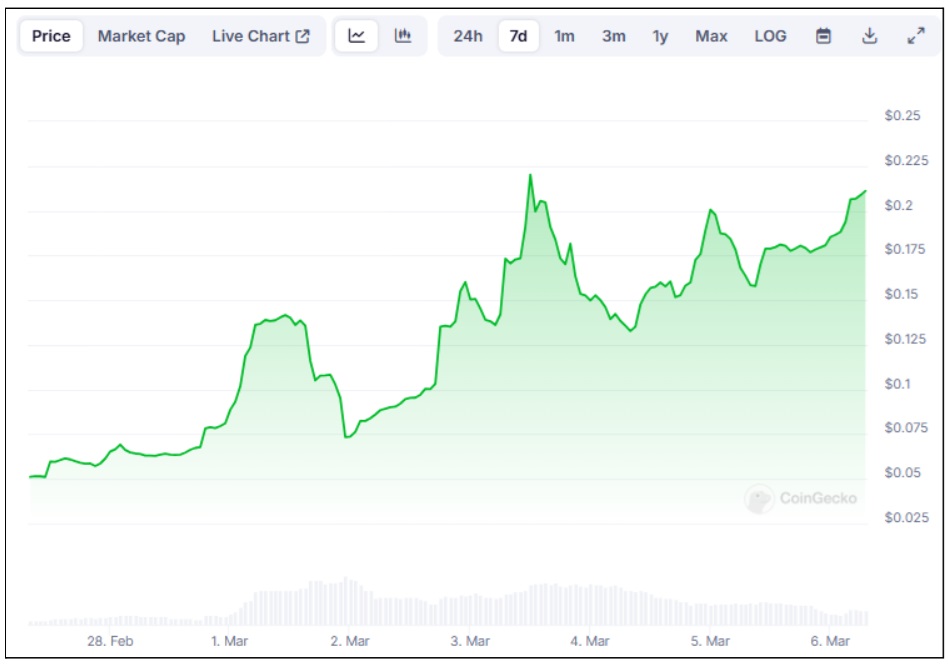Select the 24h time range

point(467,36)
